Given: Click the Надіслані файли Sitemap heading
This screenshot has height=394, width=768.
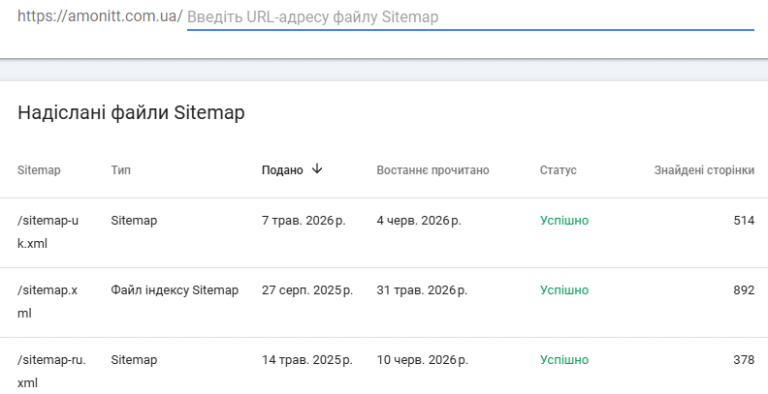Looking at the screenshot, I should (131, 113).
